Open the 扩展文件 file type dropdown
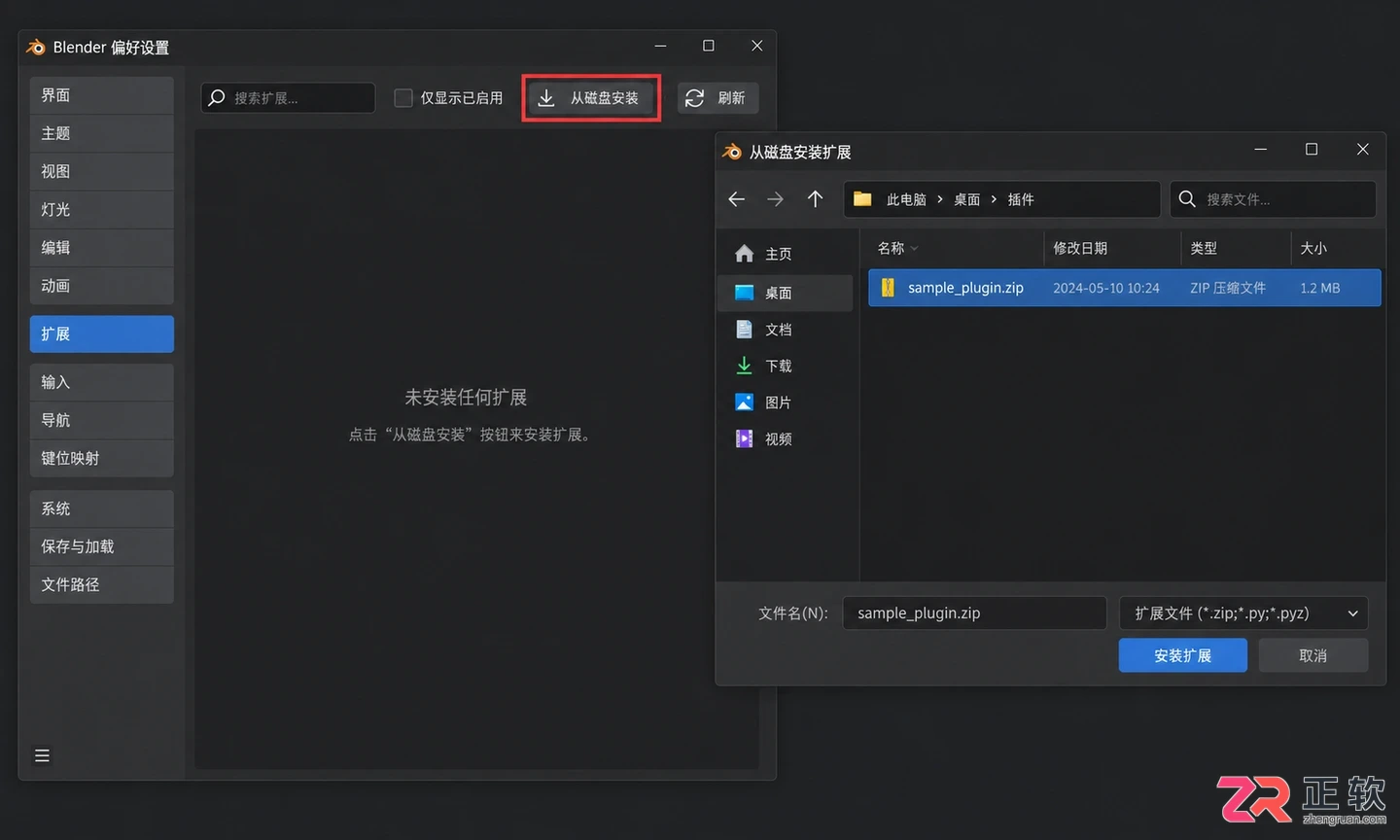 (x=1243, y=613)
